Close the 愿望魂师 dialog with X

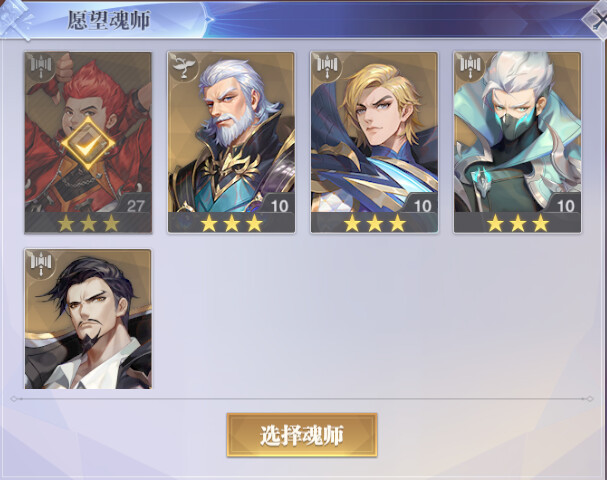pyautogui.click(x=596, y=20)
